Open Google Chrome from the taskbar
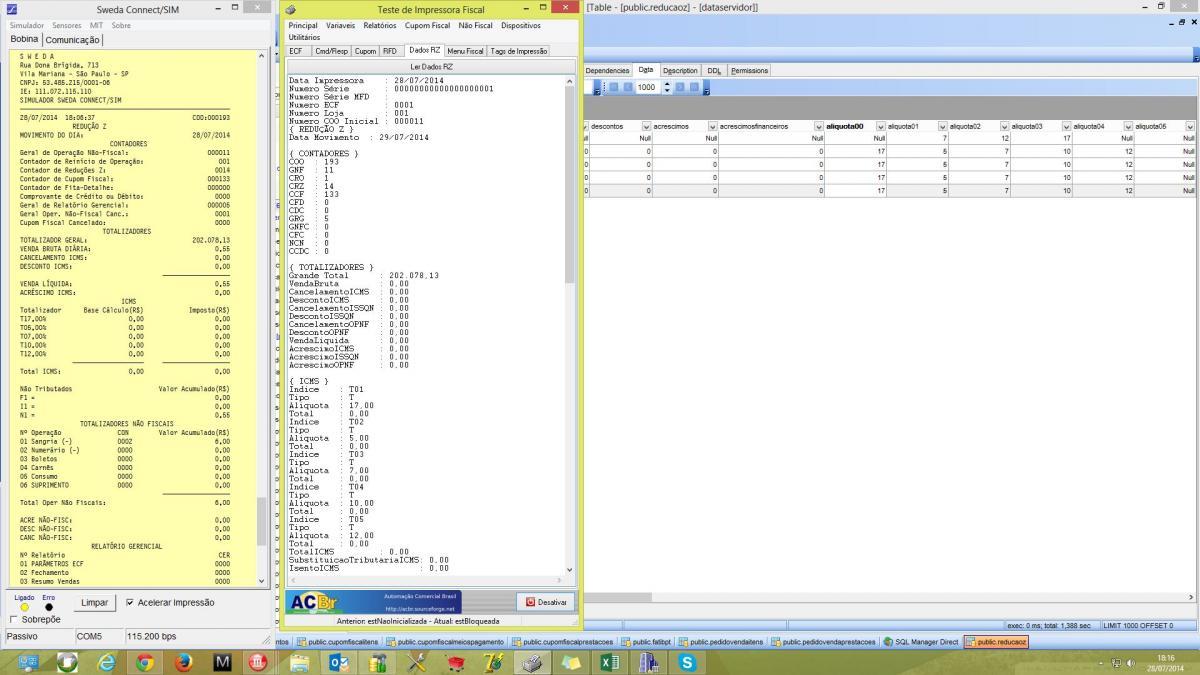Viewport: 1200px width, 675px height. [145, 661]
